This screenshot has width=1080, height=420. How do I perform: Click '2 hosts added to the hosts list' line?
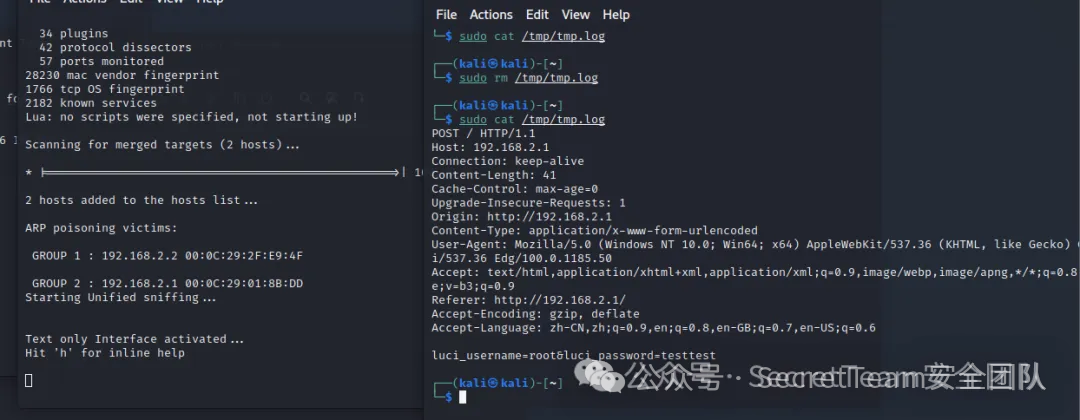point(141,200)
